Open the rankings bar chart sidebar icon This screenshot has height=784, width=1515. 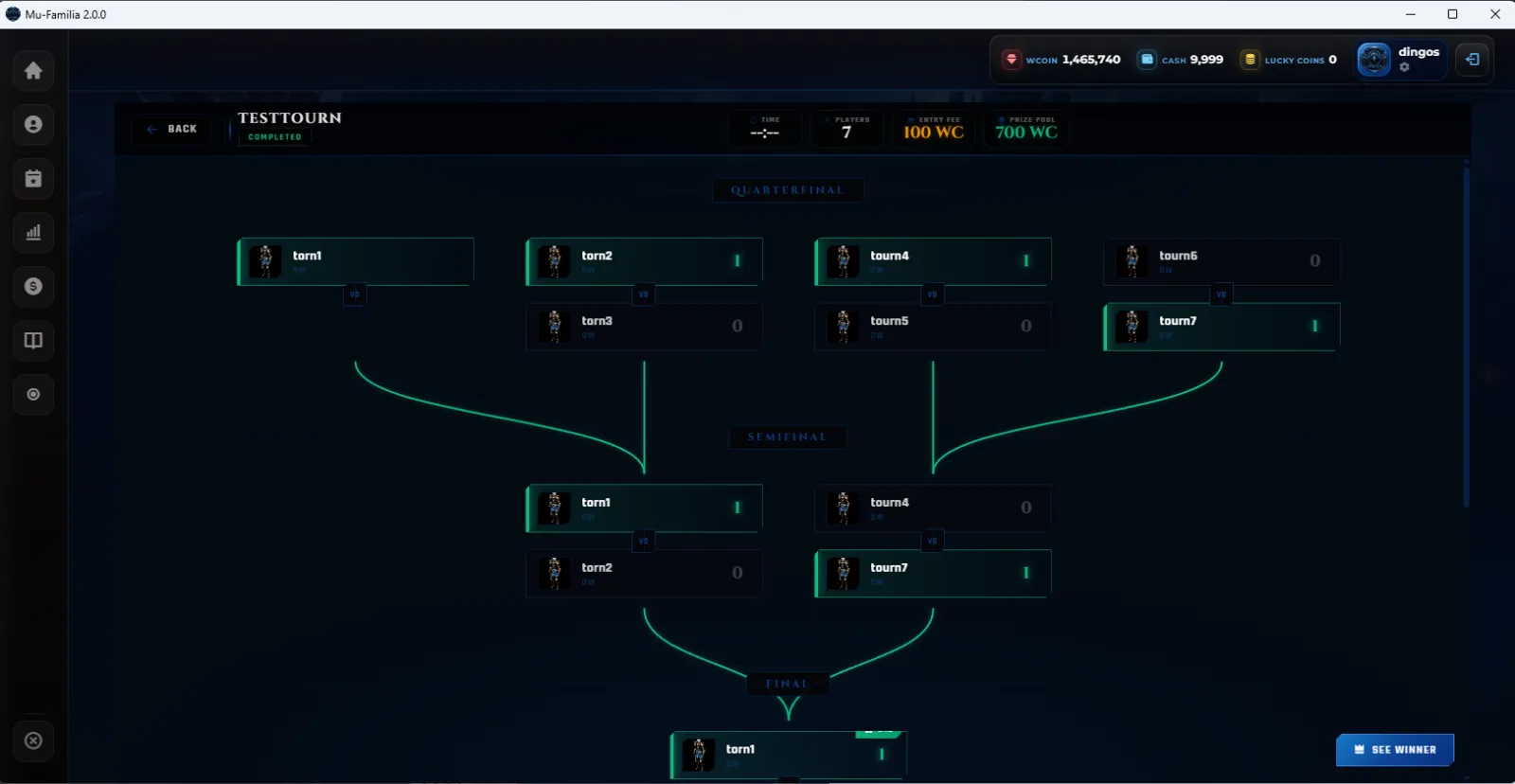click(33, 233)
